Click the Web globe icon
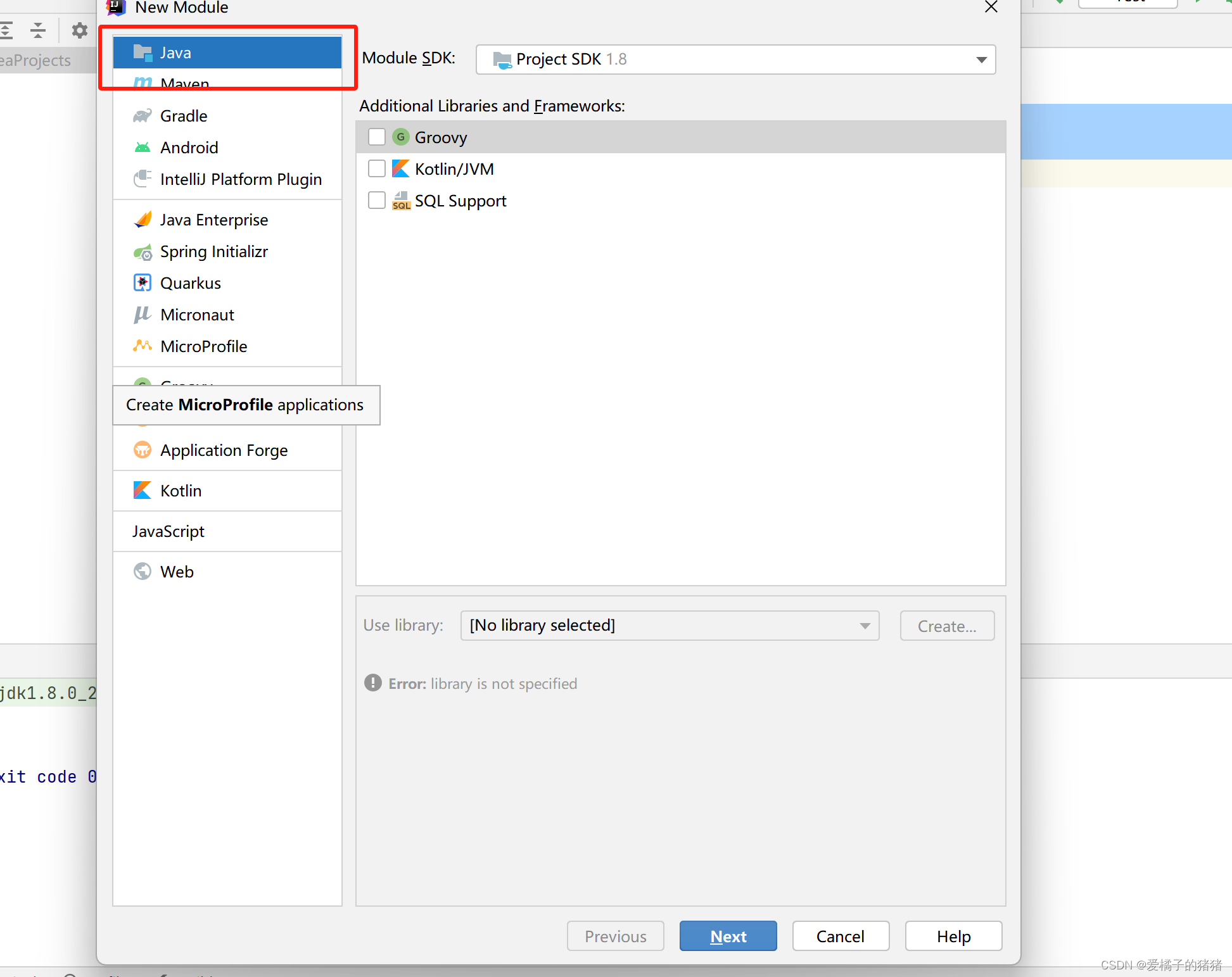1232x977 pixels. [143, 572]
